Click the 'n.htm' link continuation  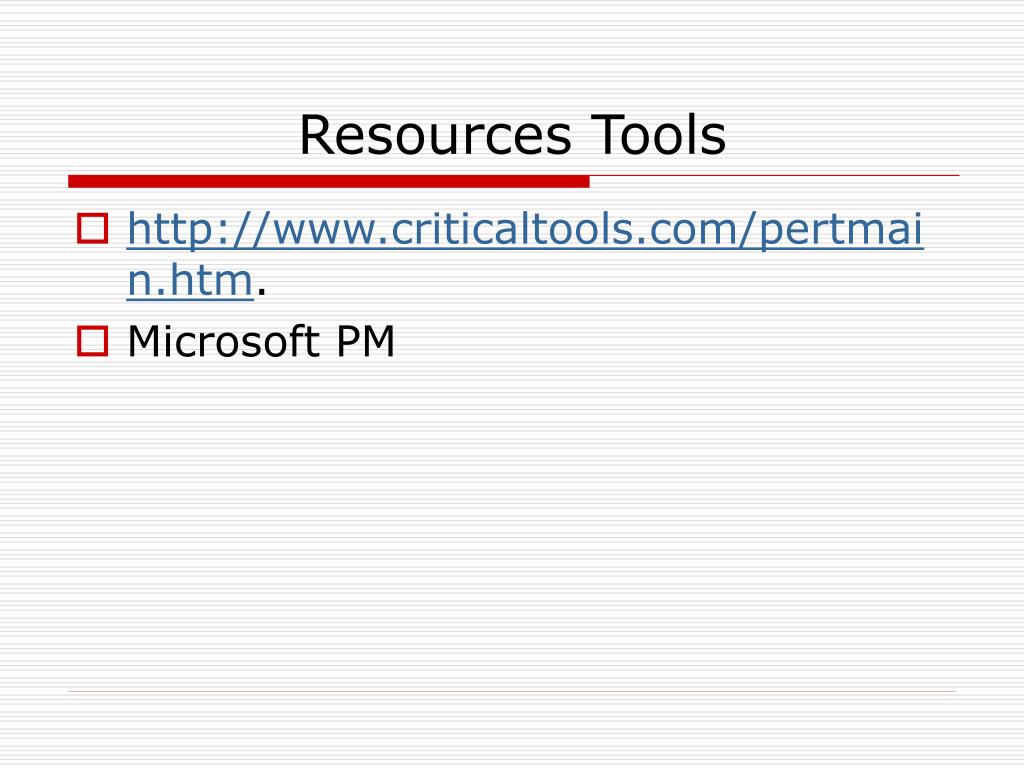pyautogui.click(x=190, y=280)
